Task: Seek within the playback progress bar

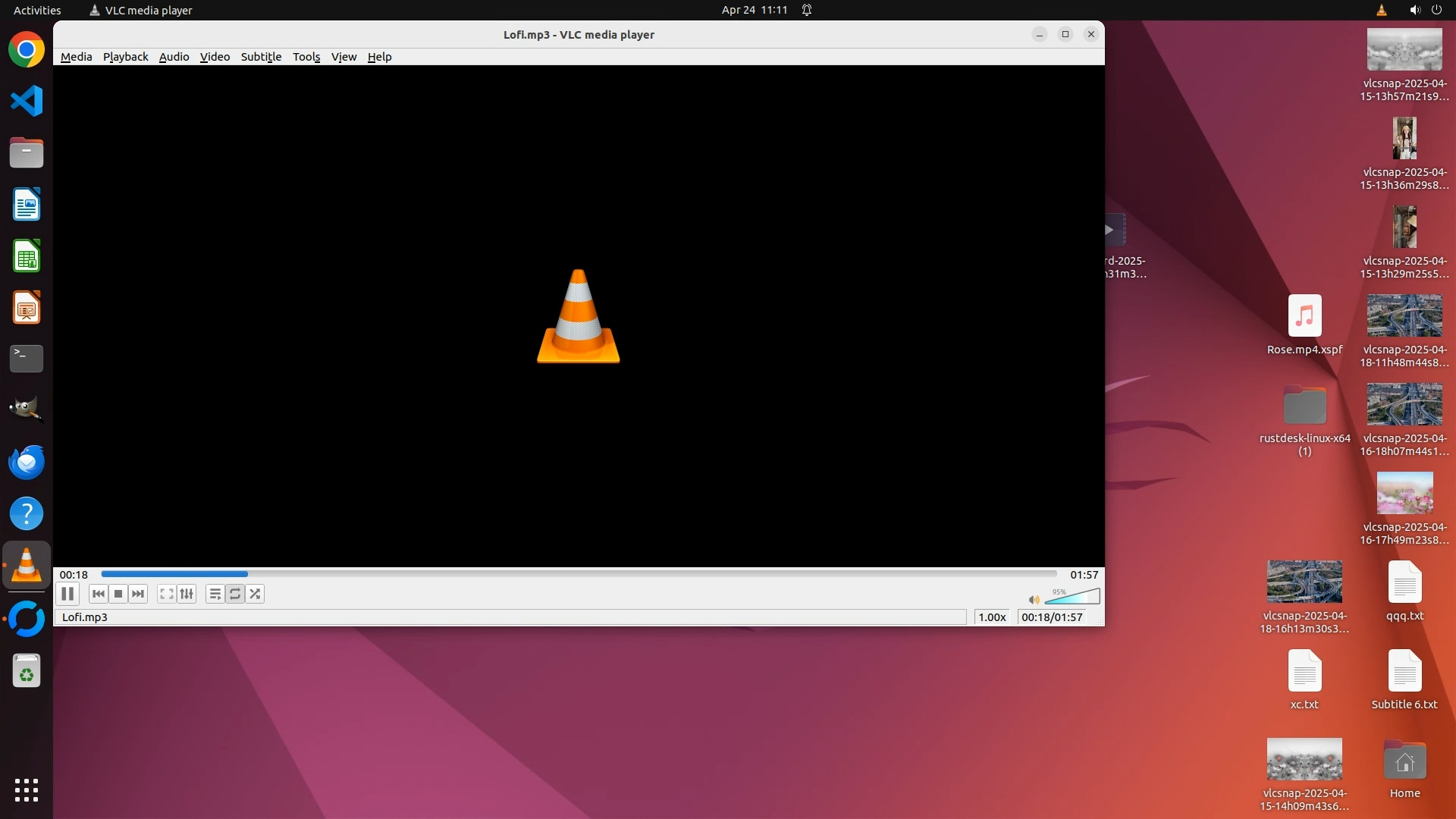Action: (578, 574)
